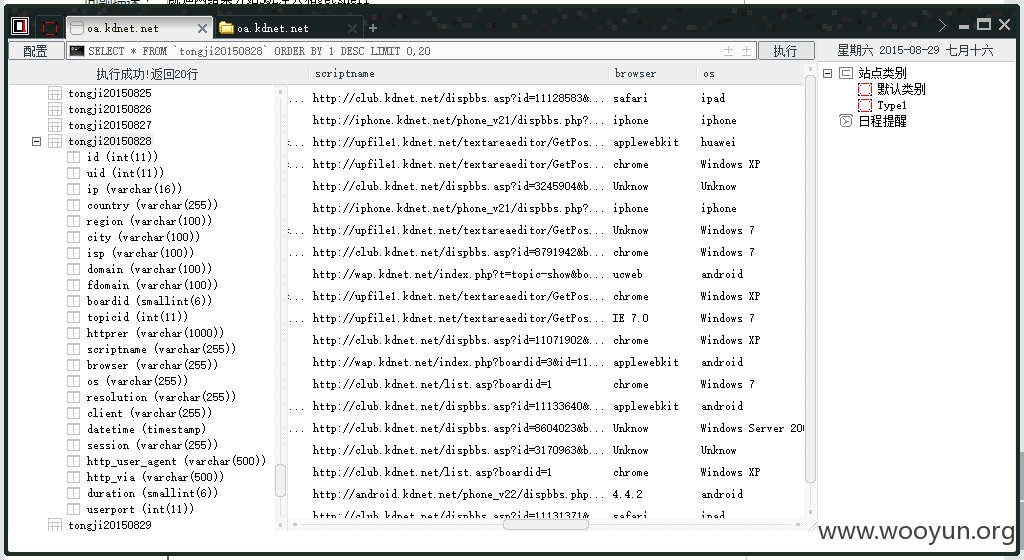The height and width of the screenshot is (560, 1024).
Task: Select the http_user_agent (varchar(500)) column
Action: (x=176, y=461)
